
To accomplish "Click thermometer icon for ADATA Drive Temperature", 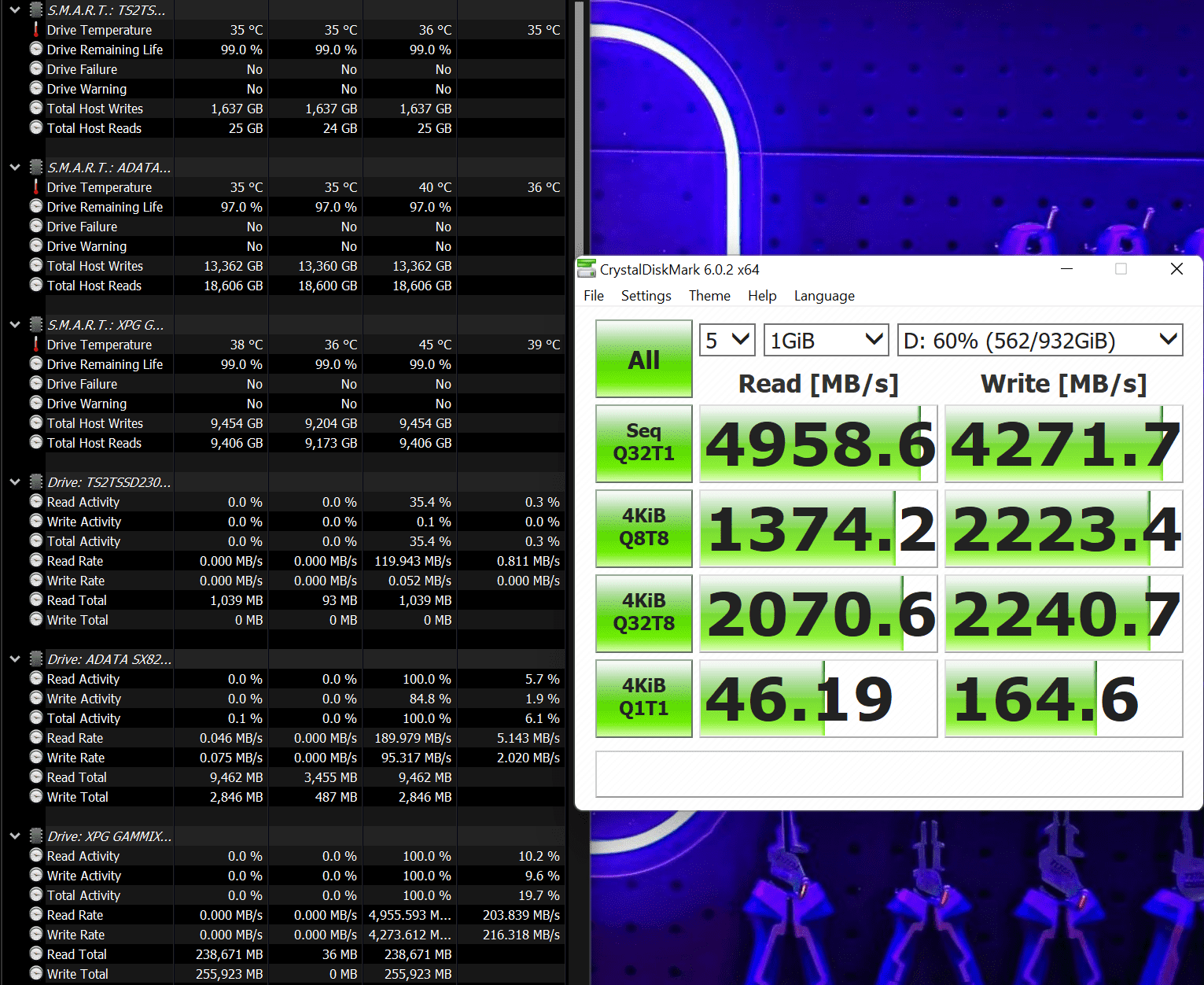I will [36, 186].
